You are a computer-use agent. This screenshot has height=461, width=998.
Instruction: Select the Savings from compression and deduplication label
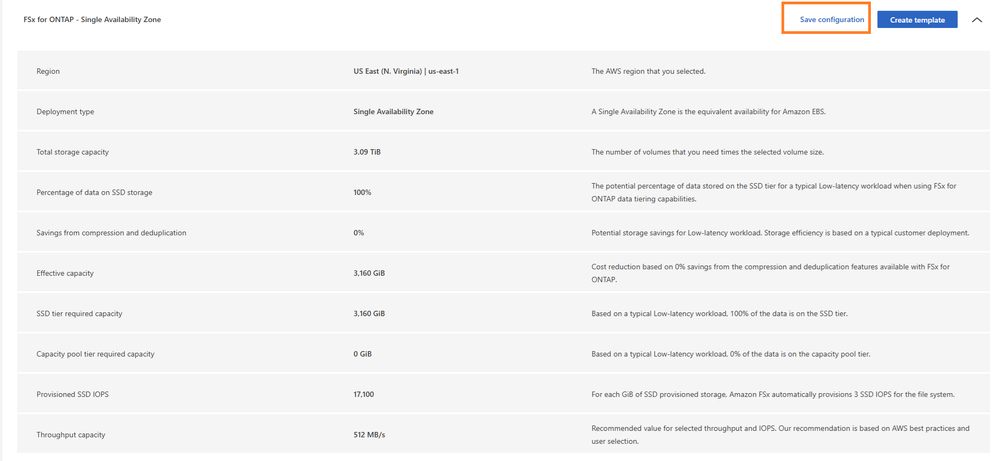(111, 233)
